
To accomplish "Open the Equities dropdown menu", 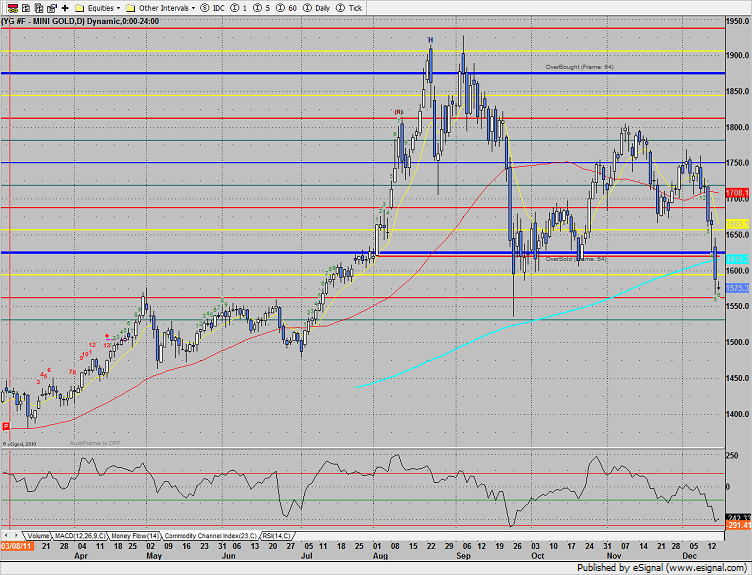I will coord(118,8).
